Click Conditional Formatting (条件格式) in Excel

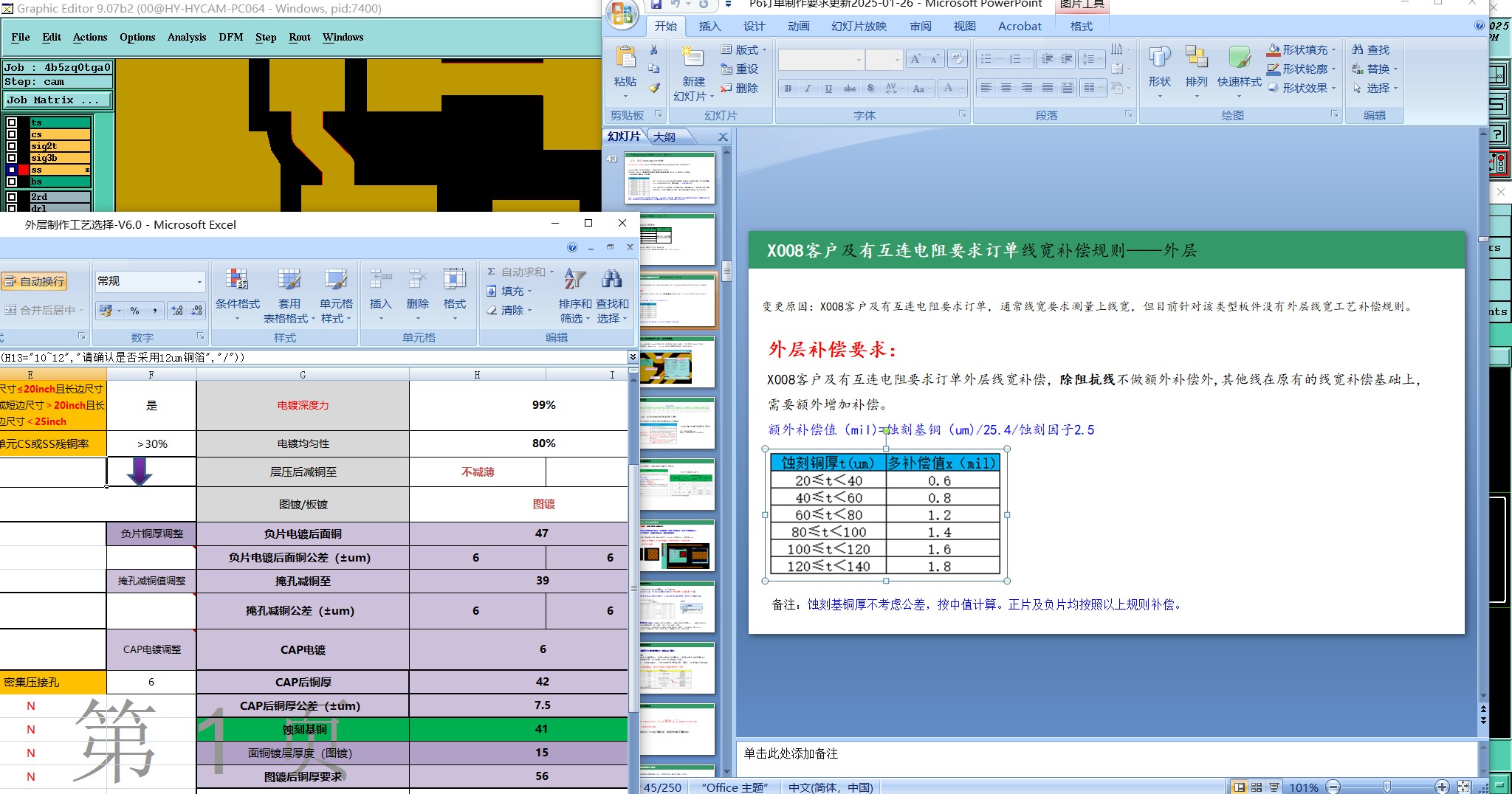[237, 295]
